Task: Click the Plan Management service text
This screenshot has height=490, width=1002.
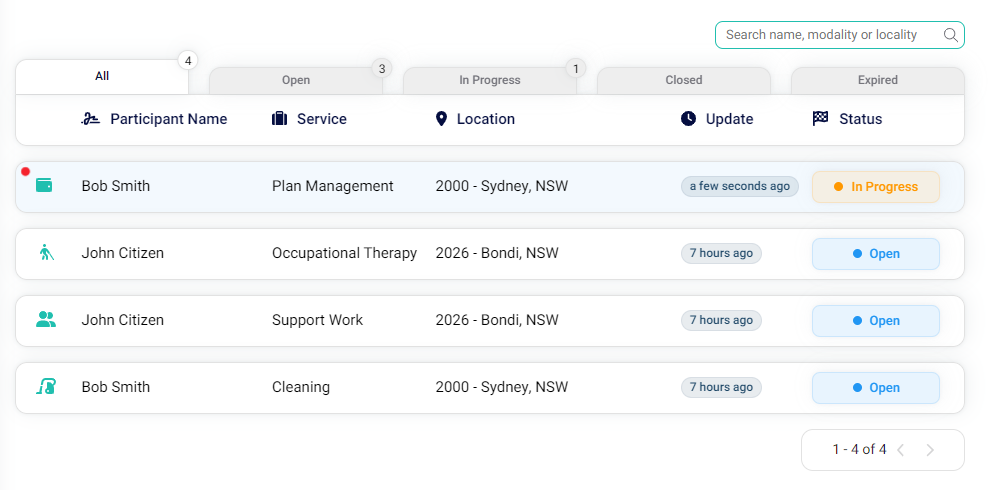Action: [x=333, y=186]
